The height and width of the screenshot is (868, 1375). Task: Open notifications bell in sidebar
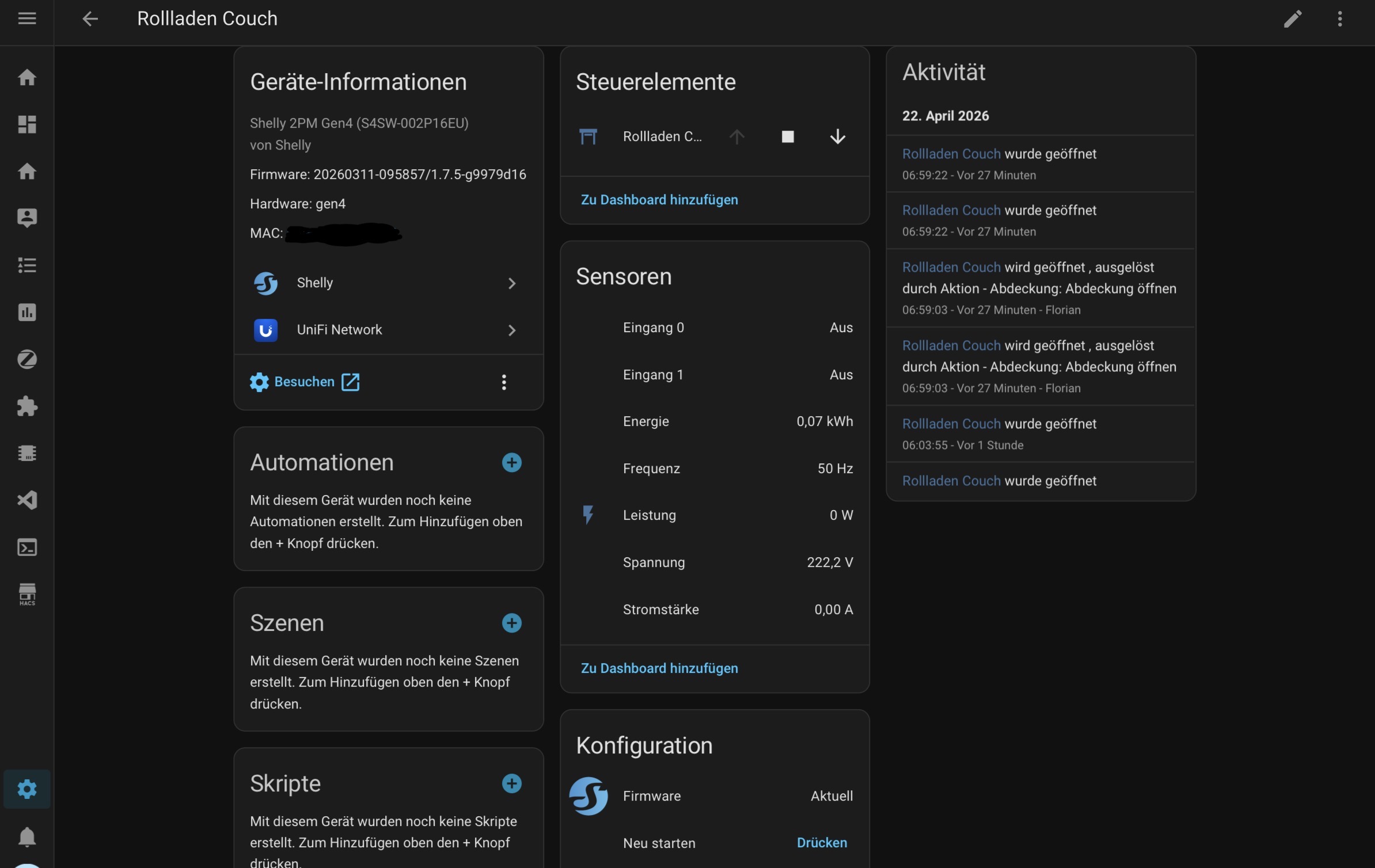[x=27, y=836]
